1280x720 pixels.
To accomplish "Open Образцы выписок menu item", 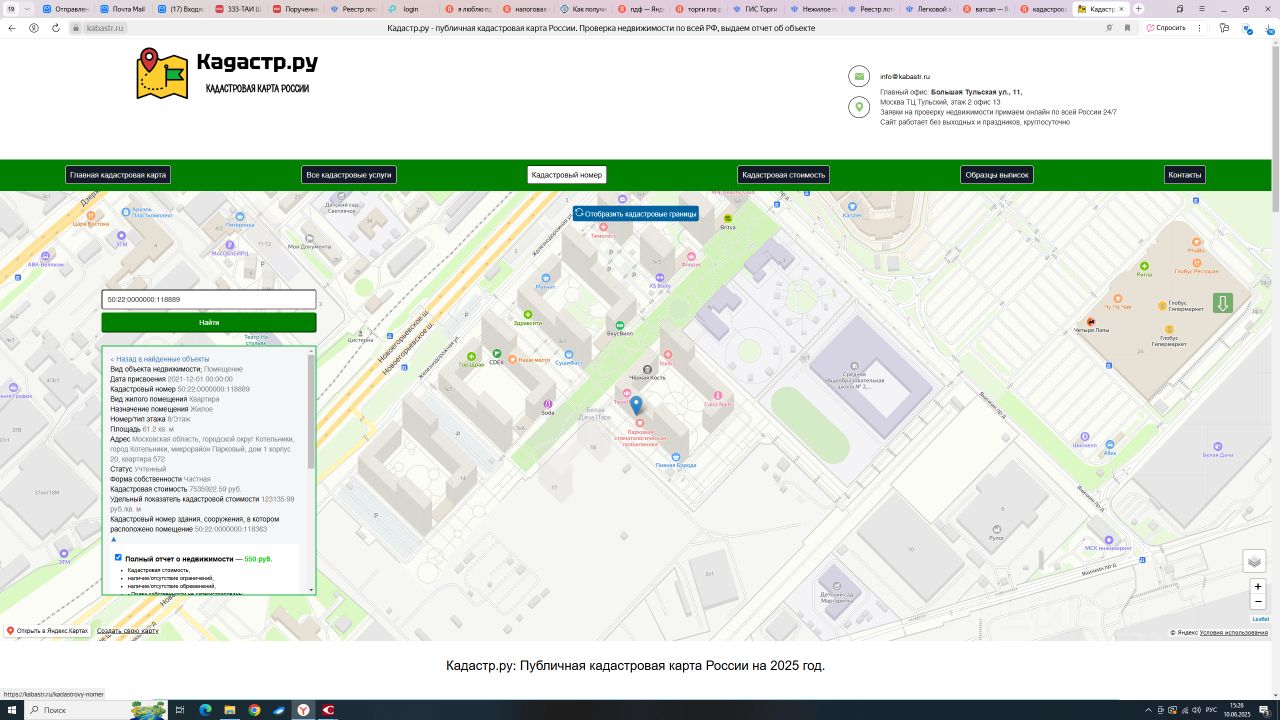I will tap(997, 175).
